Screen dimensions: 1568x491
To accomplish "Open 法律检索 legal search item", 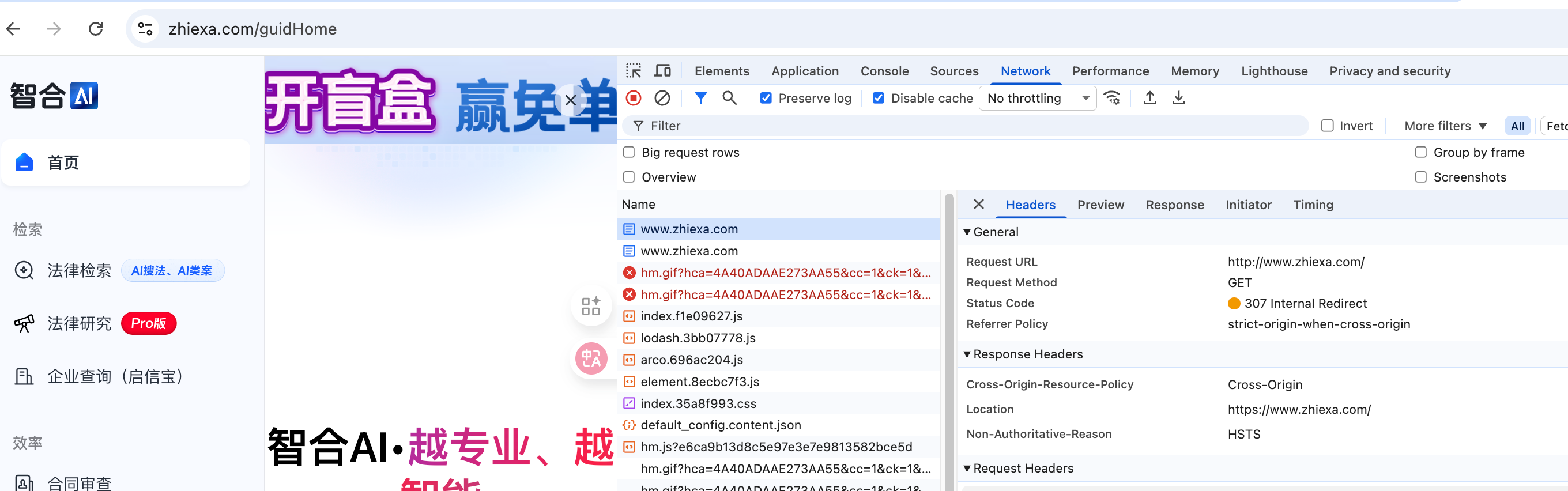I will (x=79, y=270).
